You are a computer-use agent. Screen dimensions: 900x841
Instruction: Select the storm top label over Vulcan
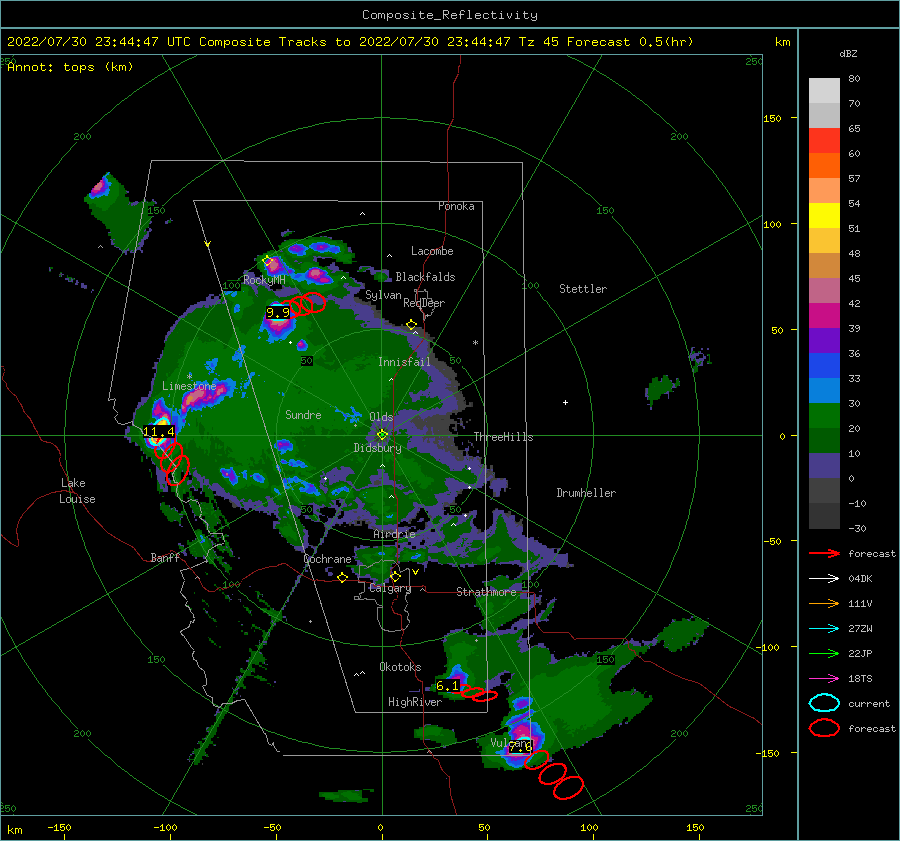pos(521,747)
